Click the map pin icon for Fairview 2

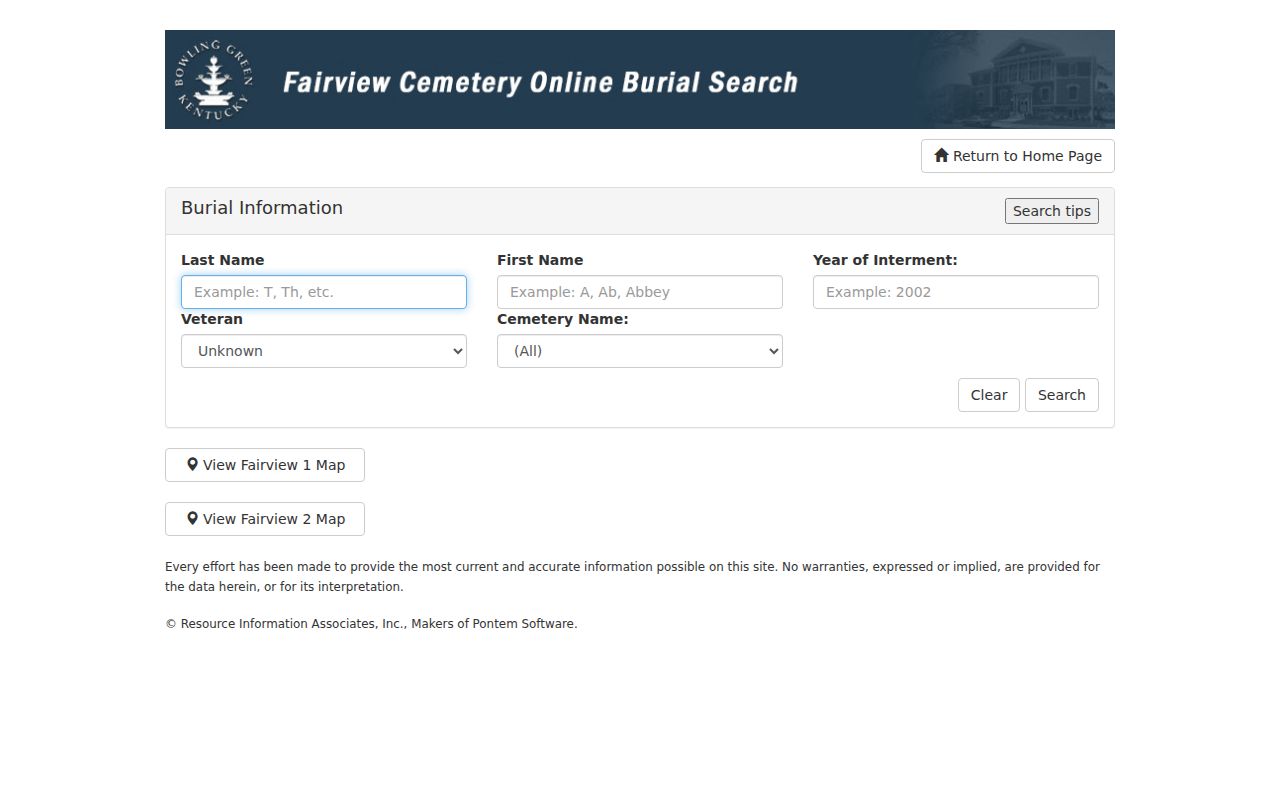coord(192,519)
